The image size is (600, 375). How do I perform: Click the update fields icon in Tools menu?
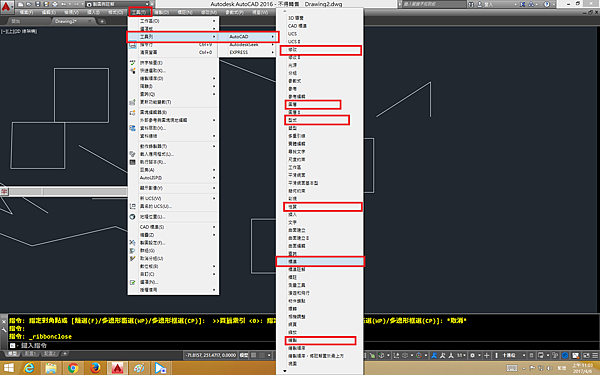(x=133, y=102)
